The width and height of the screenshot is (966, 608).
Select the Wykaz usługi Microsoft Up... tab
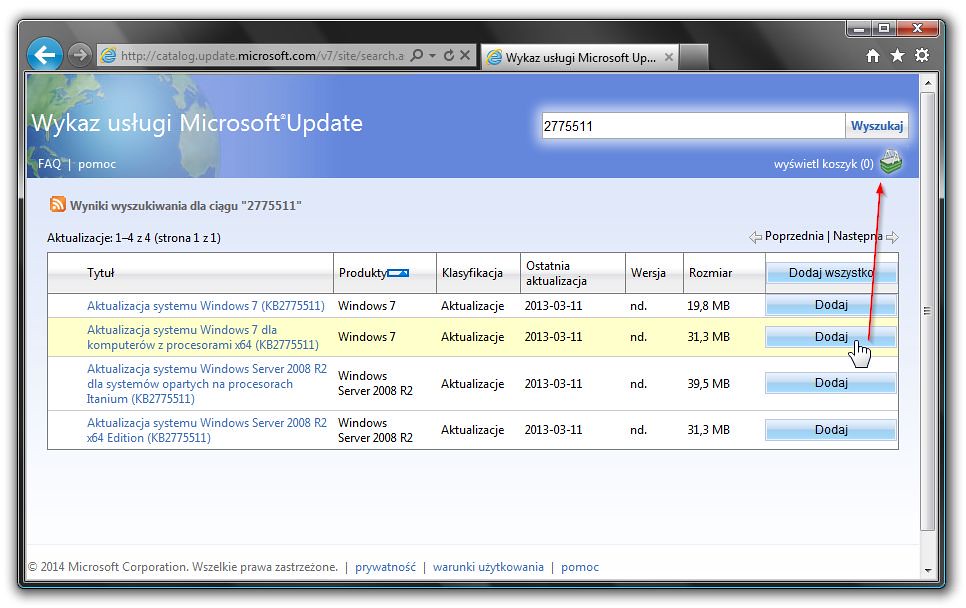point(580,57)
